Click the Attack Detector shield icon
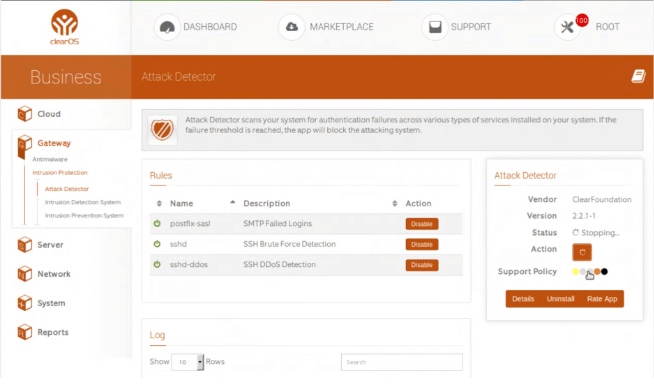This screenshot has height=387, width=654. (162, 130)
